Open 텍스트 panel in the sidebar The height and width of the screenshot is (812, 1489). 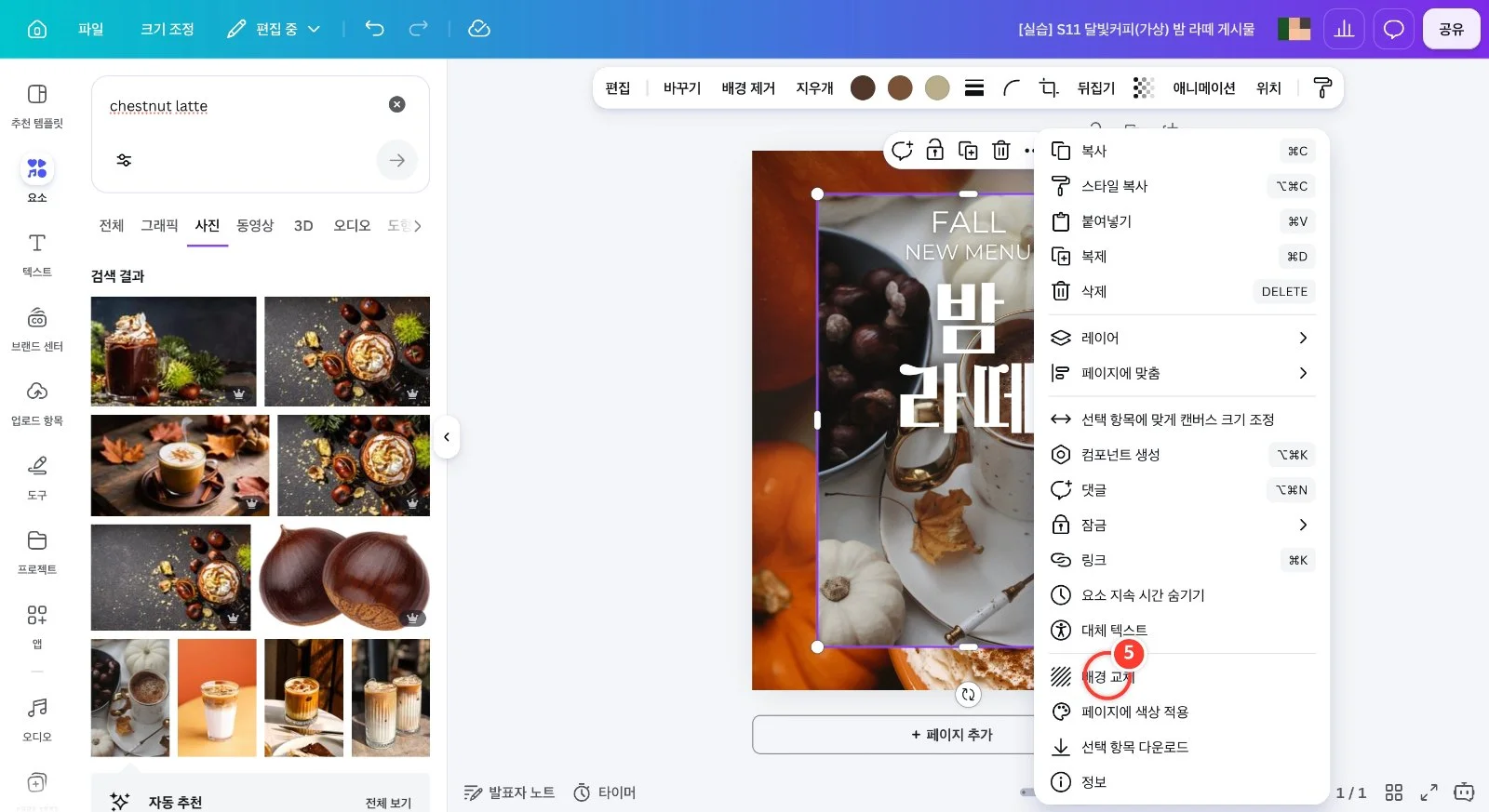37,253
